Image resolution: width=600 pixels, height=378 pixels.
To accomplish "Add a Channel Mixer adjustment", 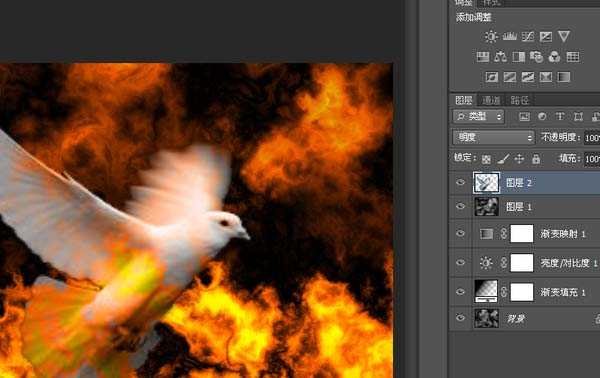I will [554, 57].
